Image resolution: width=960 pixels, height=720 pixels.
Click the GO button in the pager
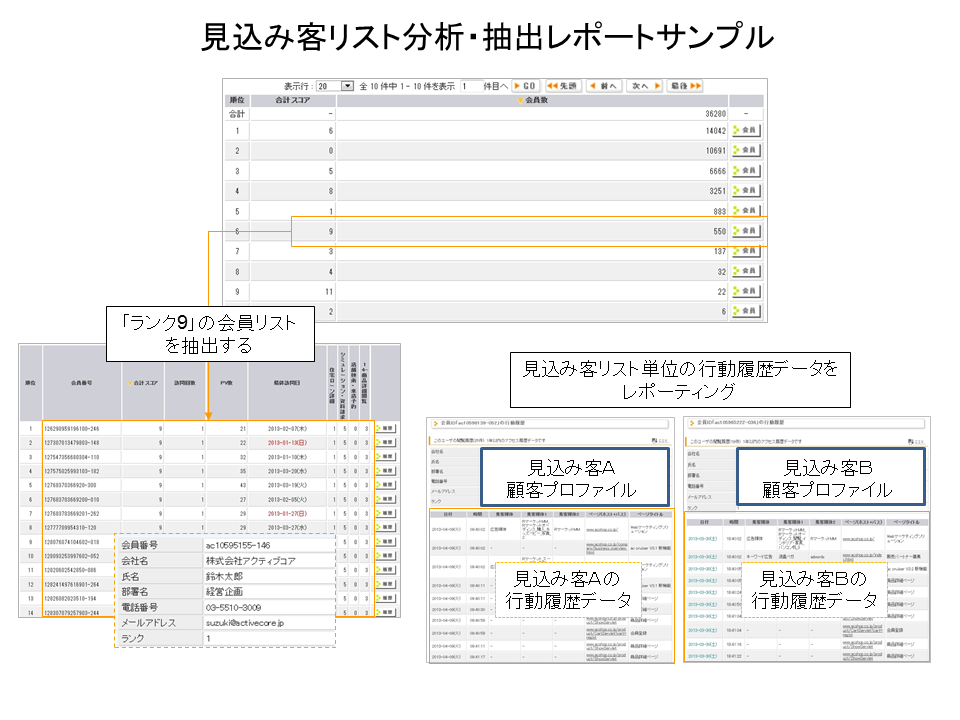point(525,86)
